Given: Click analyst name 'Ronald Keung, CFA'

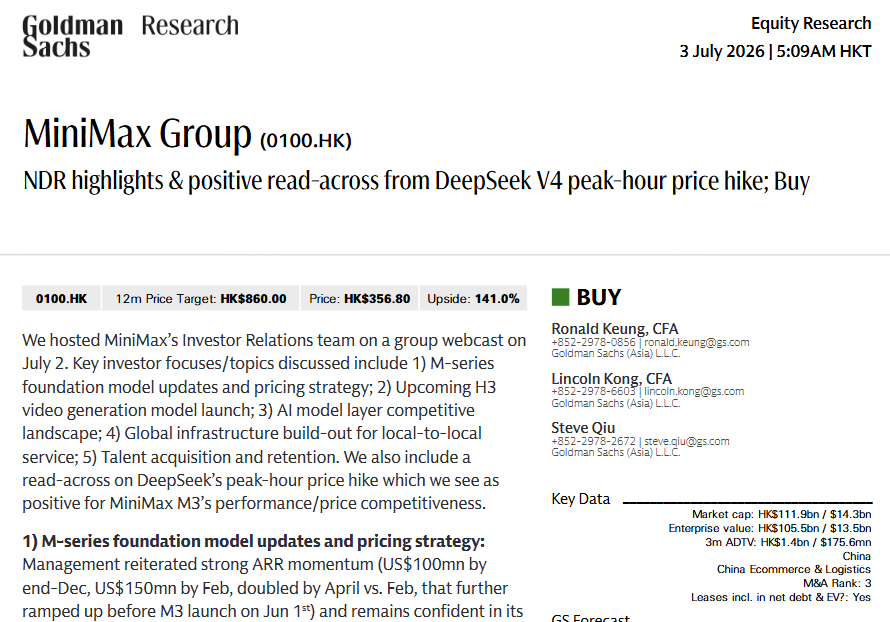Looking at the screenshot, I should click(x=615, y=329).
